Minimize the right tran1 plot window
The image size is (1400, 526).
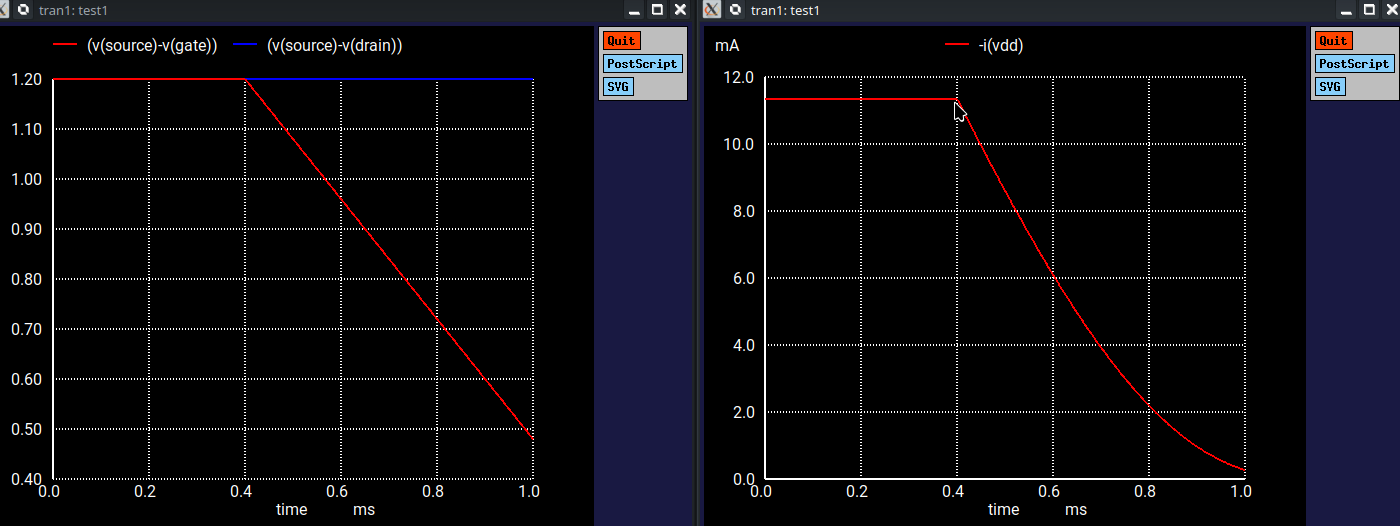tap(1346, 10)
